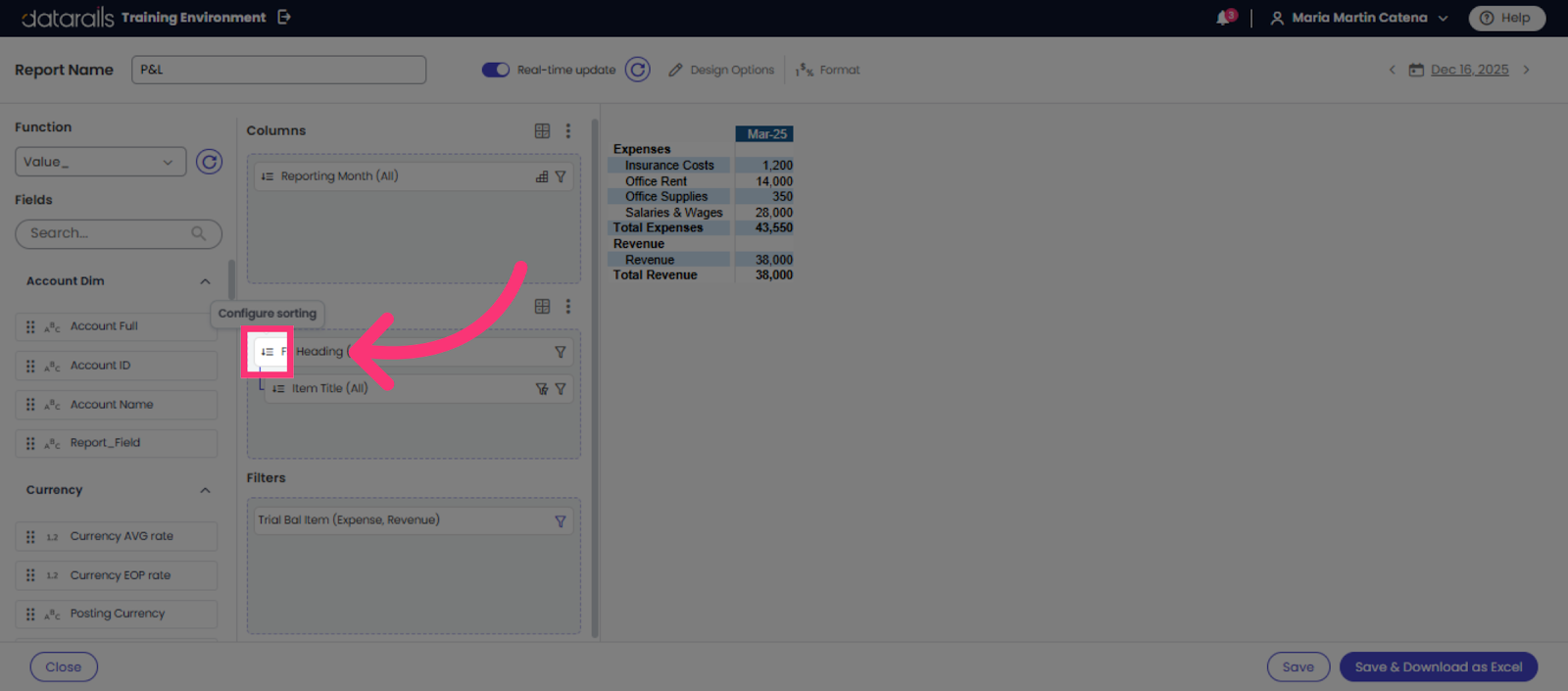Click the Total Expenses value 43,550
The width and height of the screenshot is (1568, 691).
774,227
